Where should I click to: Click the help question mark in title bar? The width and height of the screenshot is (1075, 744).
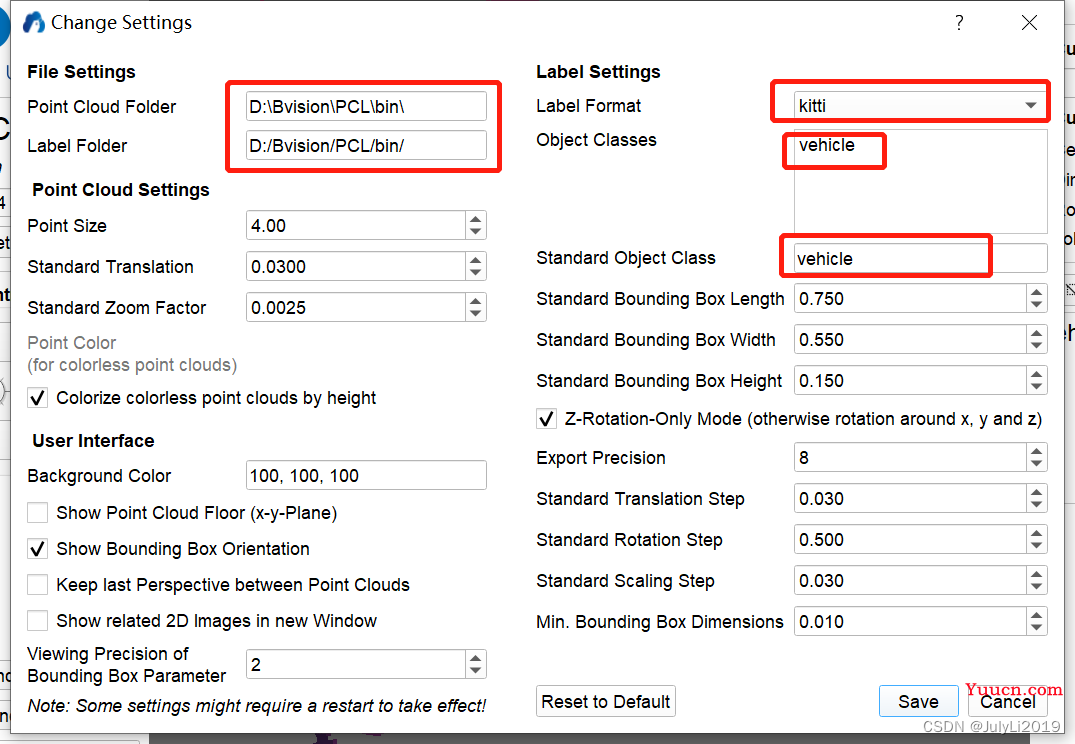(x=959, y=23)
